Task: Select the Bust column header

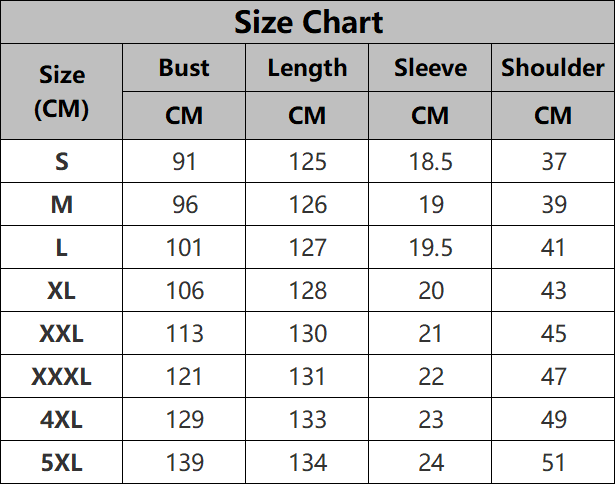Action: 184,68
